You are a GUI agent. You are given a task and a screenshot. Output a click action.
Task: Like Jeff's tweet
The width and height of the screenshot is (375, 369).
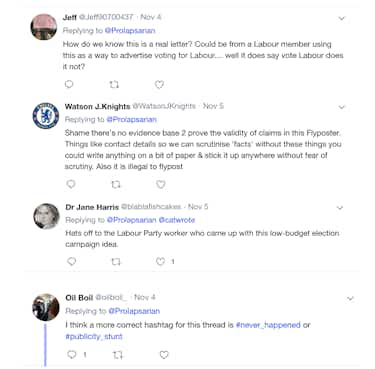(x=159, y=85)
